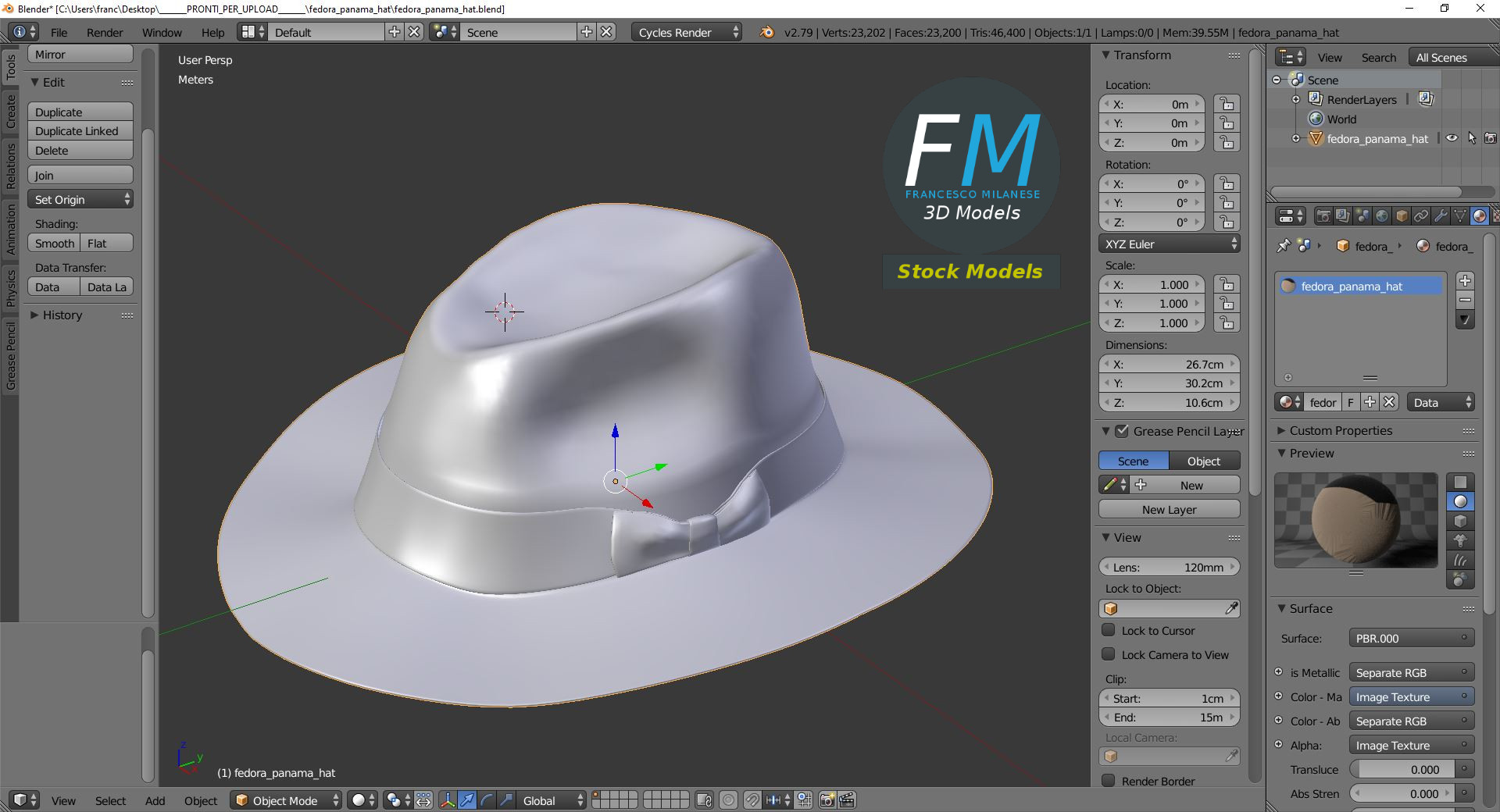Click the Remove material slot minus icon

pos(1465,301)
